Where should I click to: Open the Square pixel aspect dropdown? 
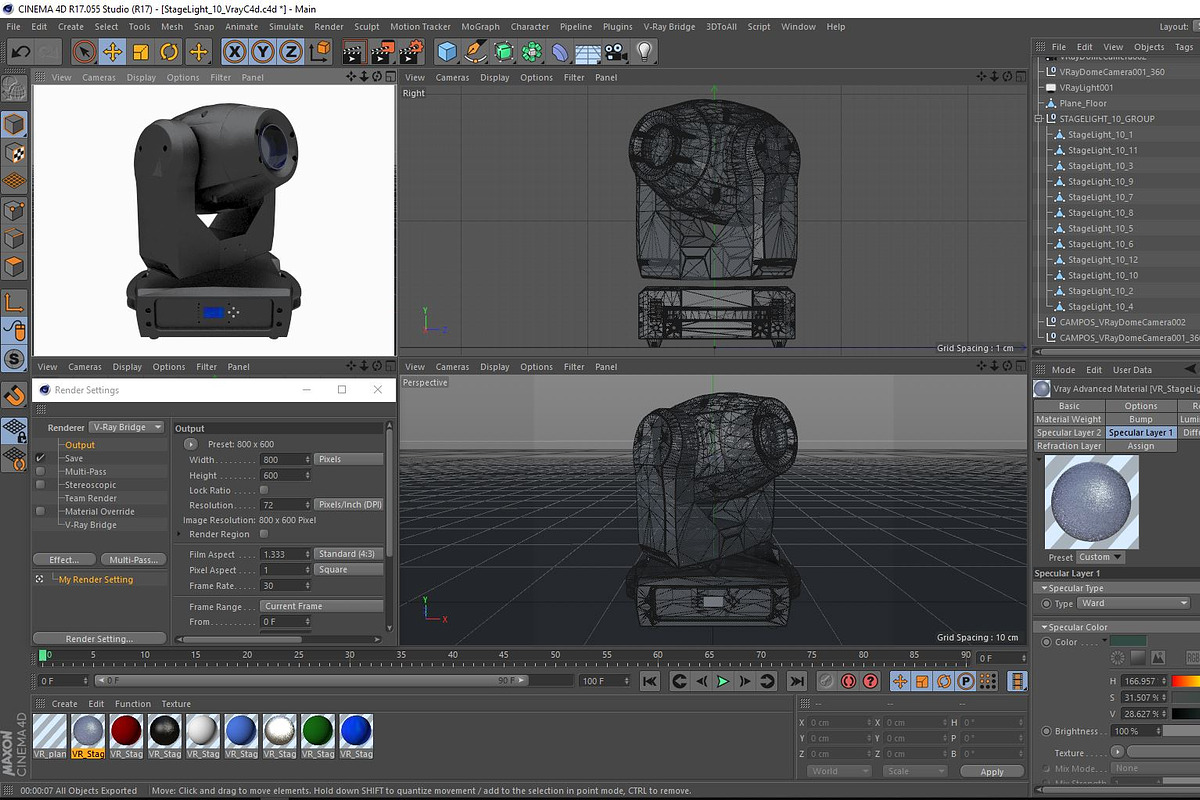click(x=348, y=570)
